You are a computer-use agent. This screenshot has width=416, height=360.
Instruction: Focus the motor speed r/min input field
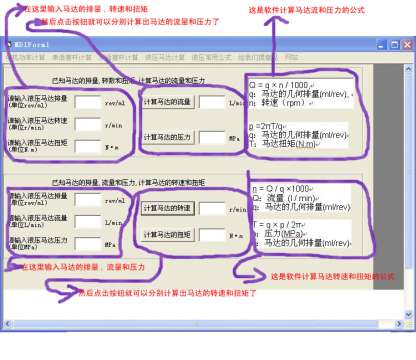pos(88,125)
